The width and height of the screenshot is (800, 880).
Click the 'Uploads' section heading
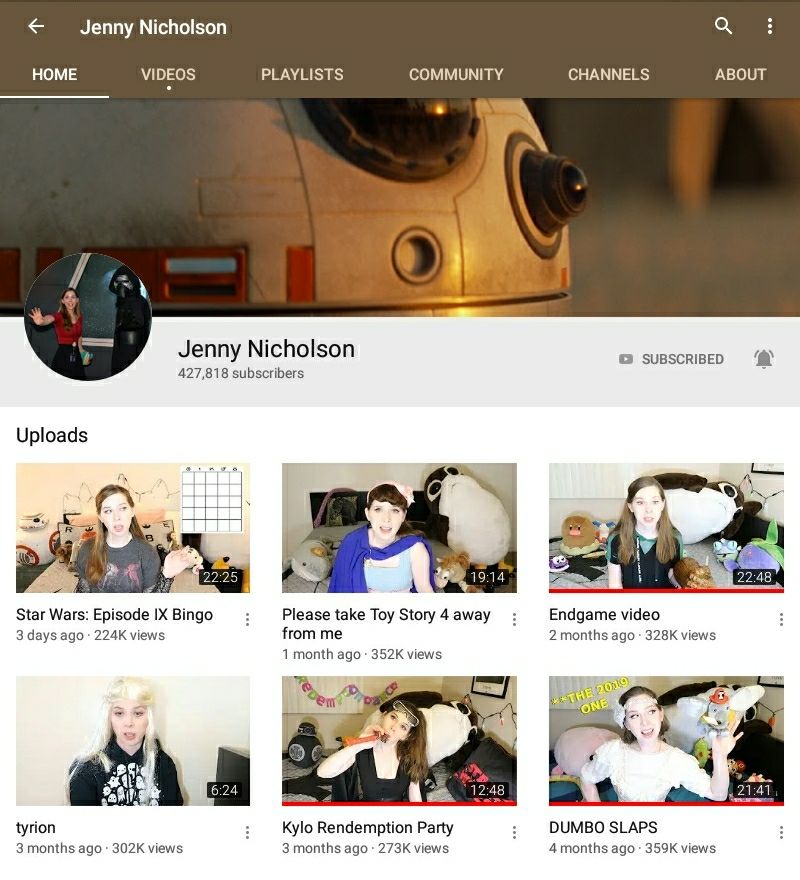[52, 436]
